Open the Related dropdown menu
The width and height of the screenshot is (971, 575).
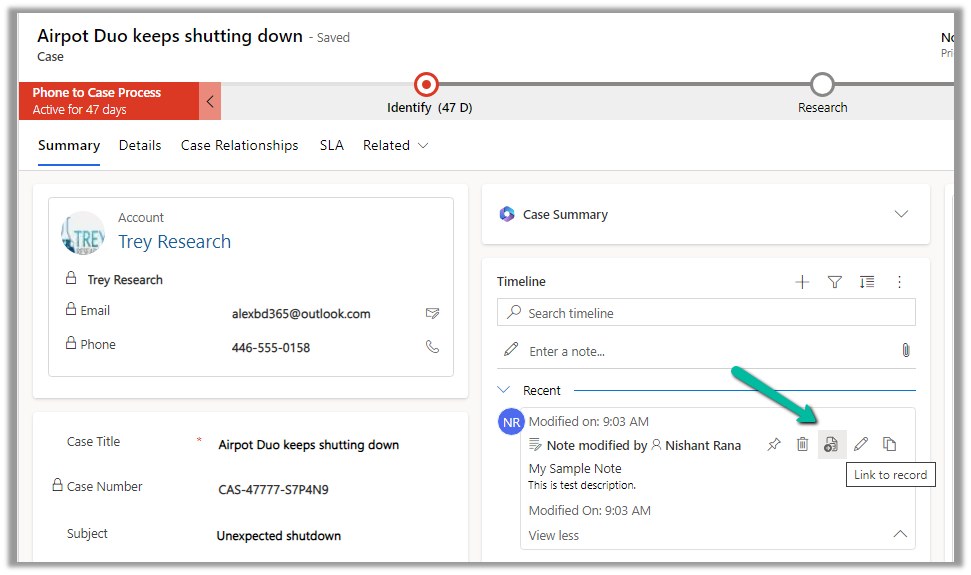pos(395,146)
